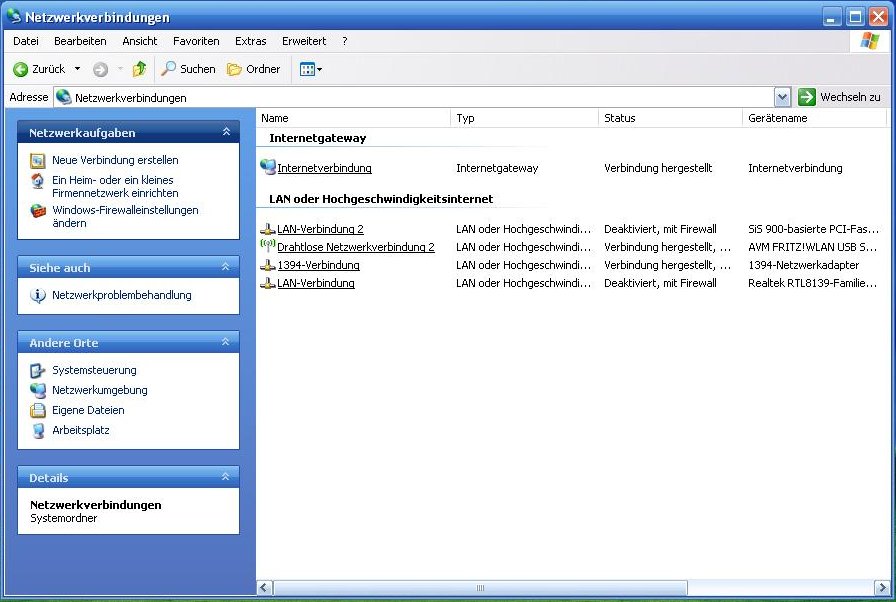Click the Arbeitsplatz computer icon
Image resolution: width=896 pixels, height=602 pixels.
pyautogui.click(x=38, y=431)
